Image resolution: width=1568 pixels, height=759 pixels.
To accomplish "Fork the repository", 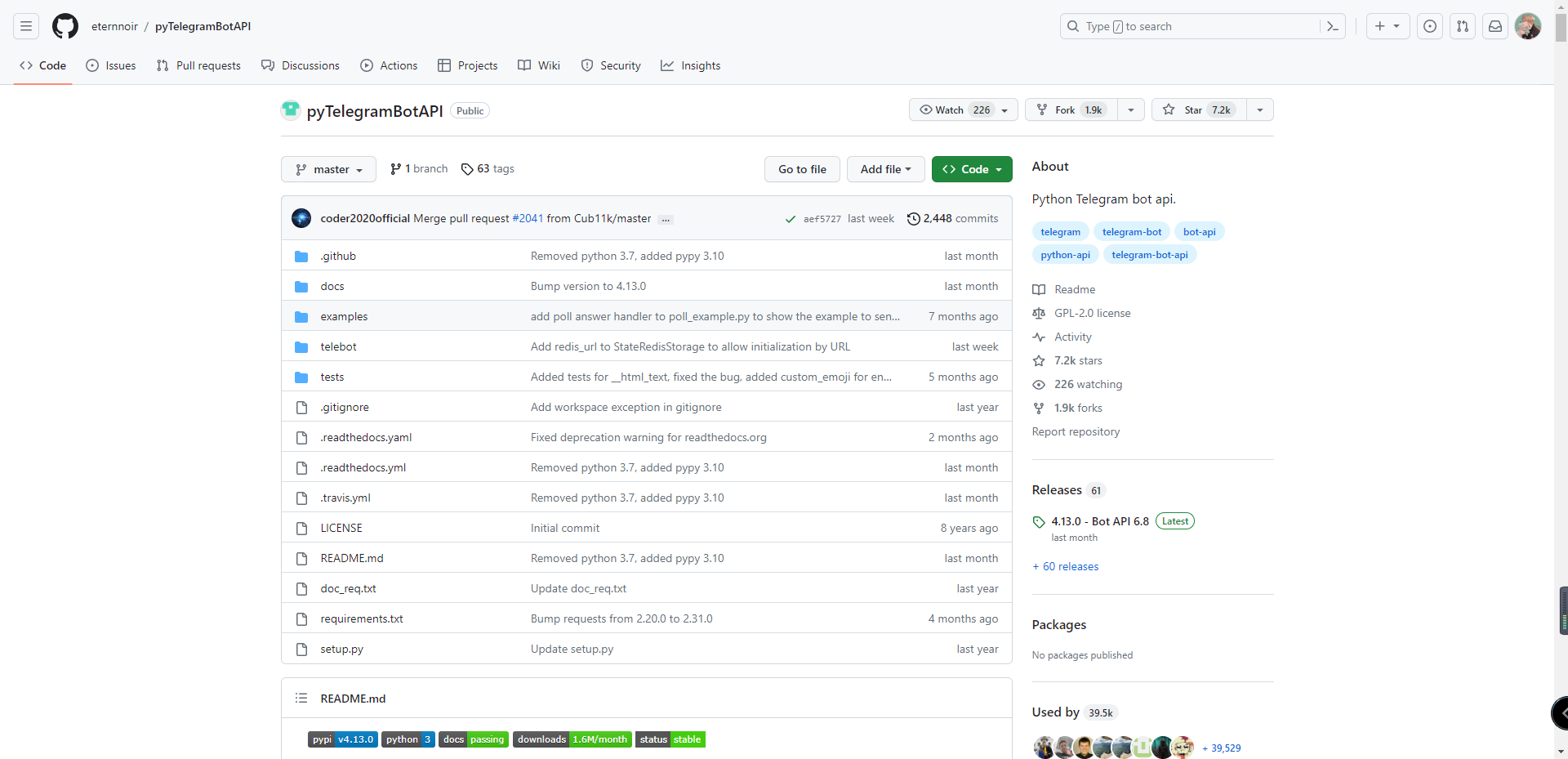I will (1071, 110).
